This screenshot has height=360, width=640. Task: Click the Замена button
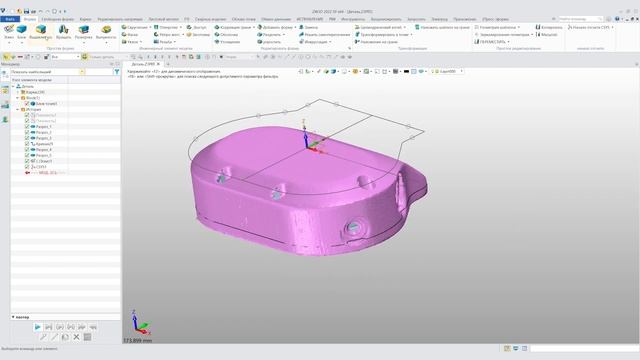pos(309,27)
